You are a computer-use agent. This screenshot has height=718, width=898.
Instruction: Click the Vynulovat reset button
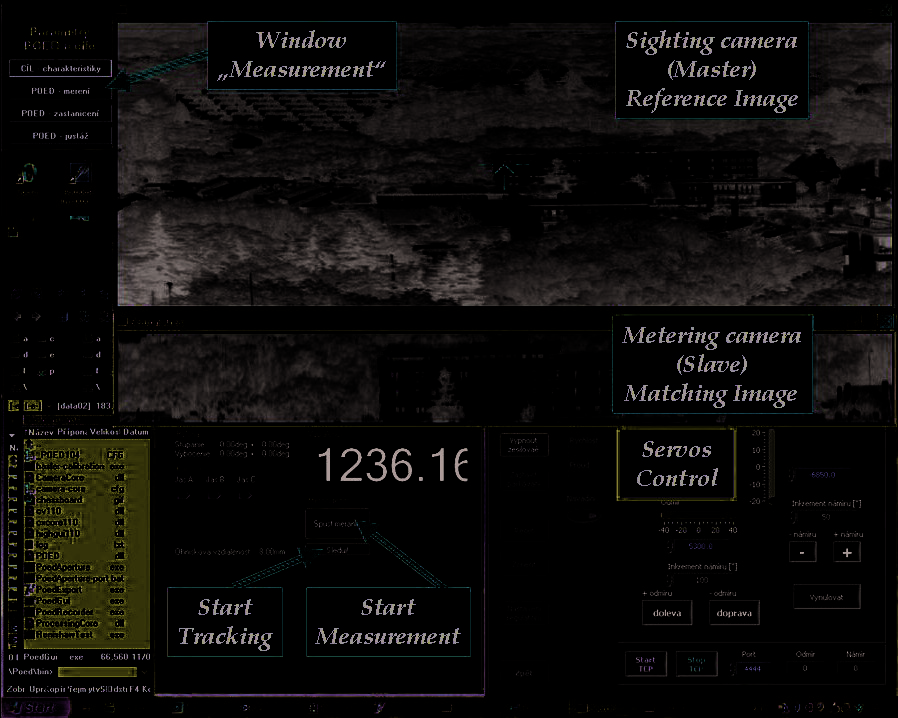pos(826,596)
